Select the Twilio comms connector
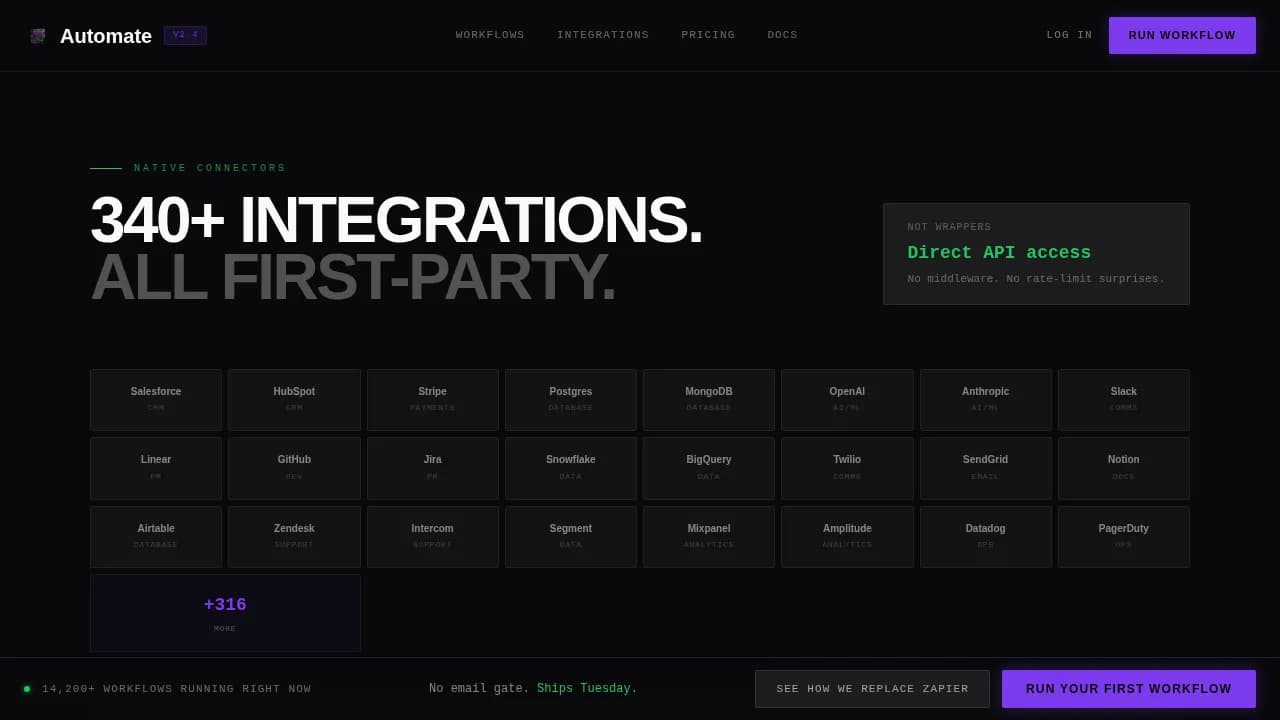This screenshot has height=720, width=1280. click(x=847, y=467)
